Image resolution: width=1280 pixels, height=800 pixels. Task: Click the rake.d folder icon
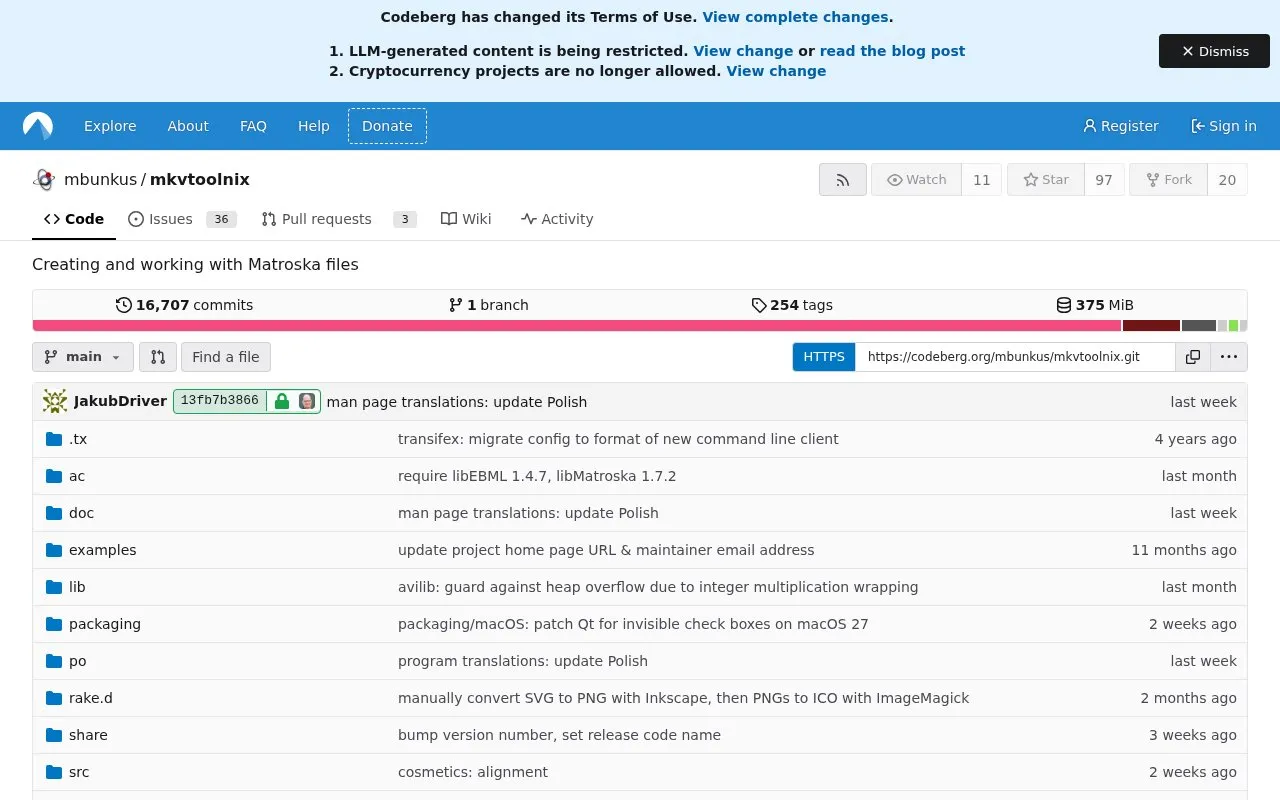point(54,698)
